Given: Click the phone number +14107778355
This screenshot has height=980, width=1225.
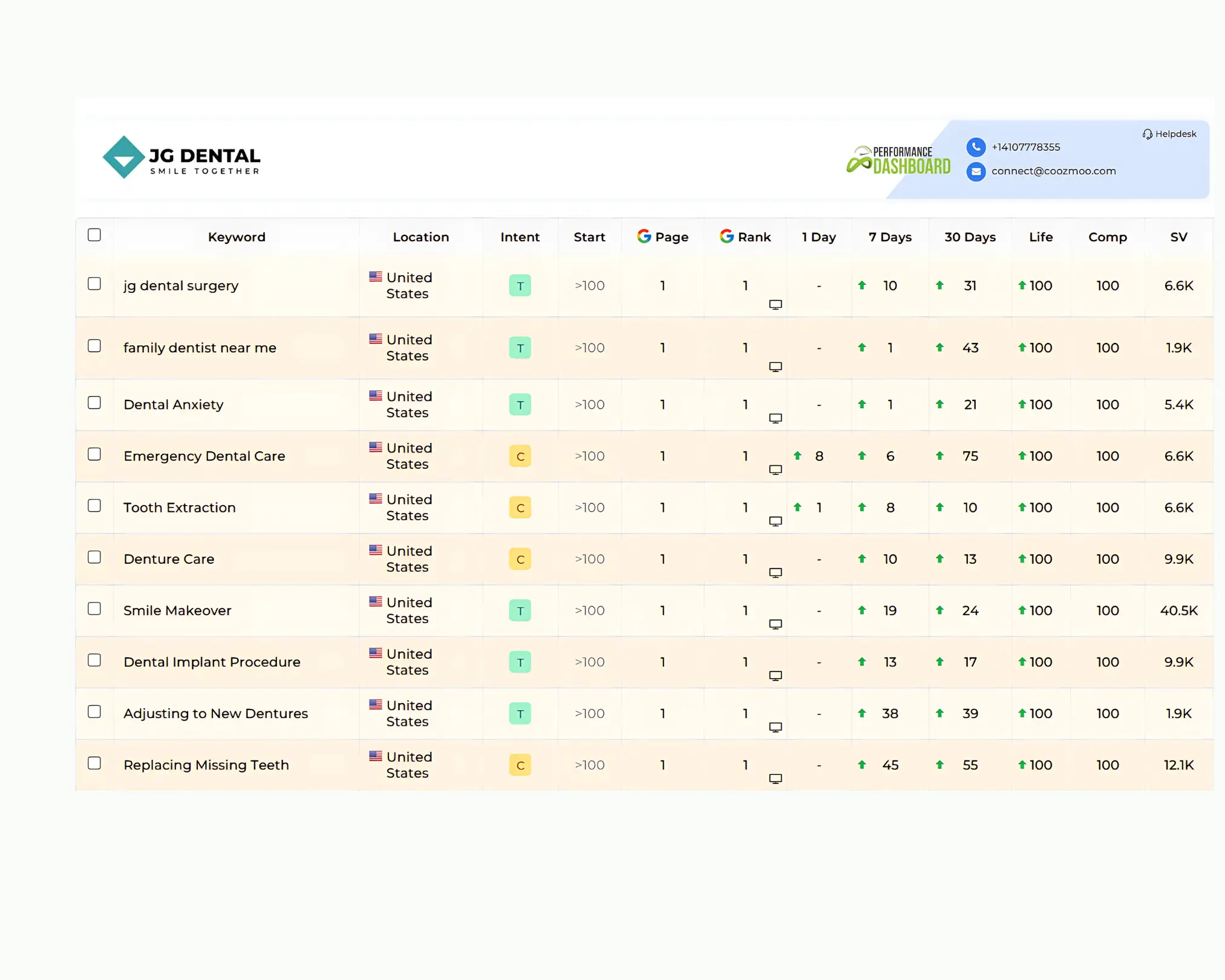Looking at the screenshot, I should 1026,147.
